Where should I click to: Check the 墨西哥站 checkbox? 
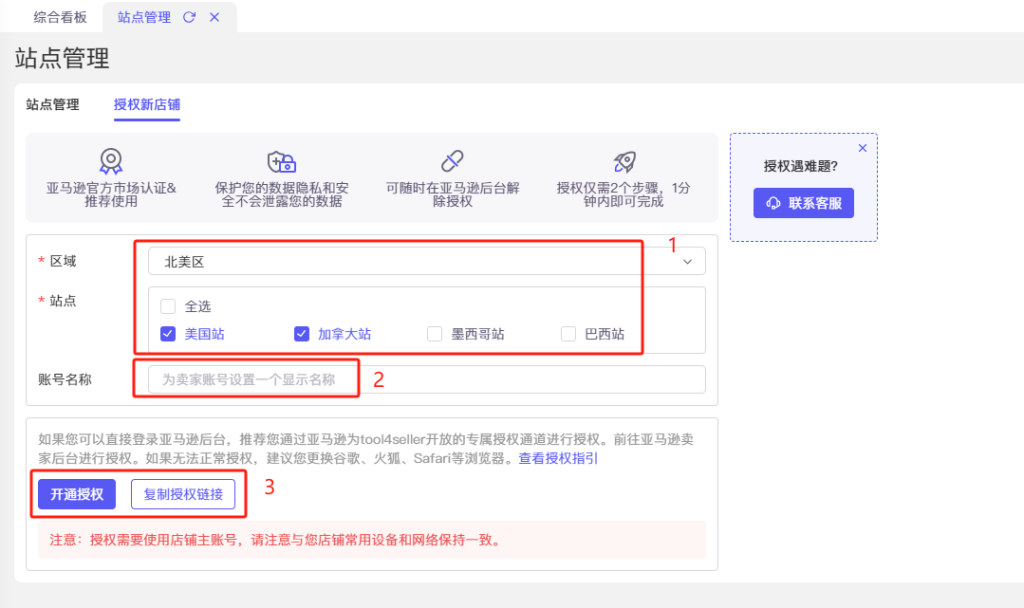[x=434, y=334]
